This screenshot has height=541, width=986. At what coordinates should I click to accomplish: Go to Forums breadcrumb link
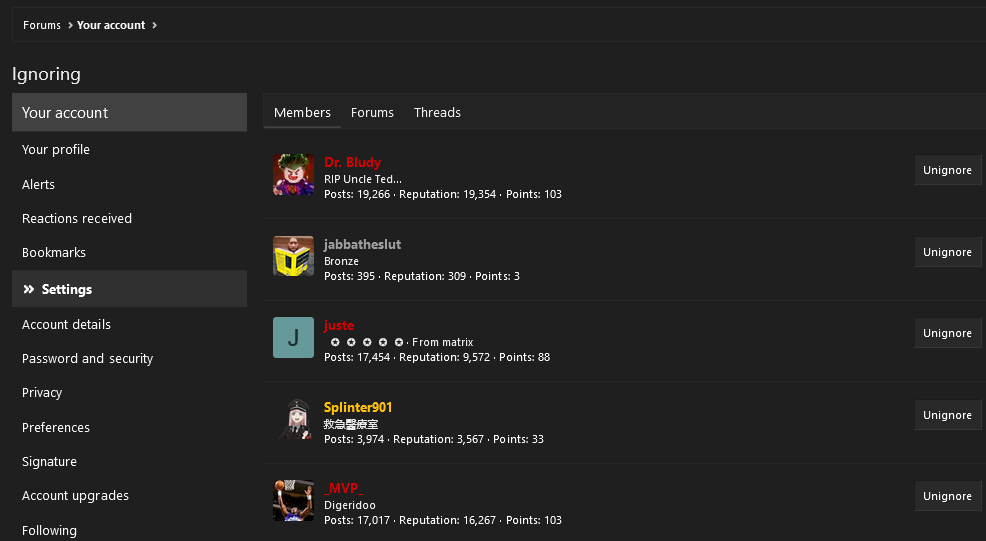[x=42, y=25]
